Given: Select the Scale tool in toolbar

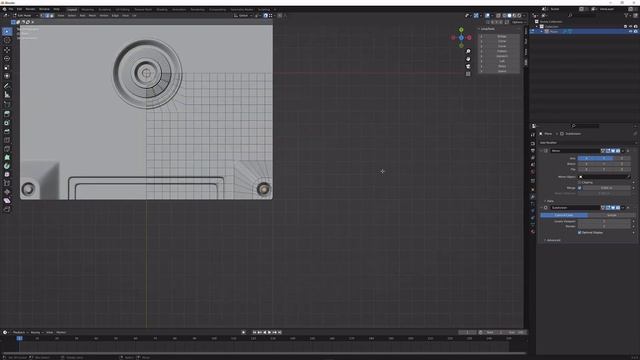Looking at the screenshot, I should (x=7, y=67).
